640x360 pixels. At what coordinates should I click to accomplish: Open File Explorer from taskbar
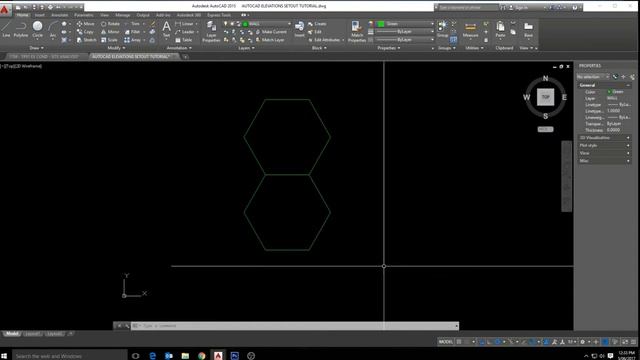[x=185, y=356]
